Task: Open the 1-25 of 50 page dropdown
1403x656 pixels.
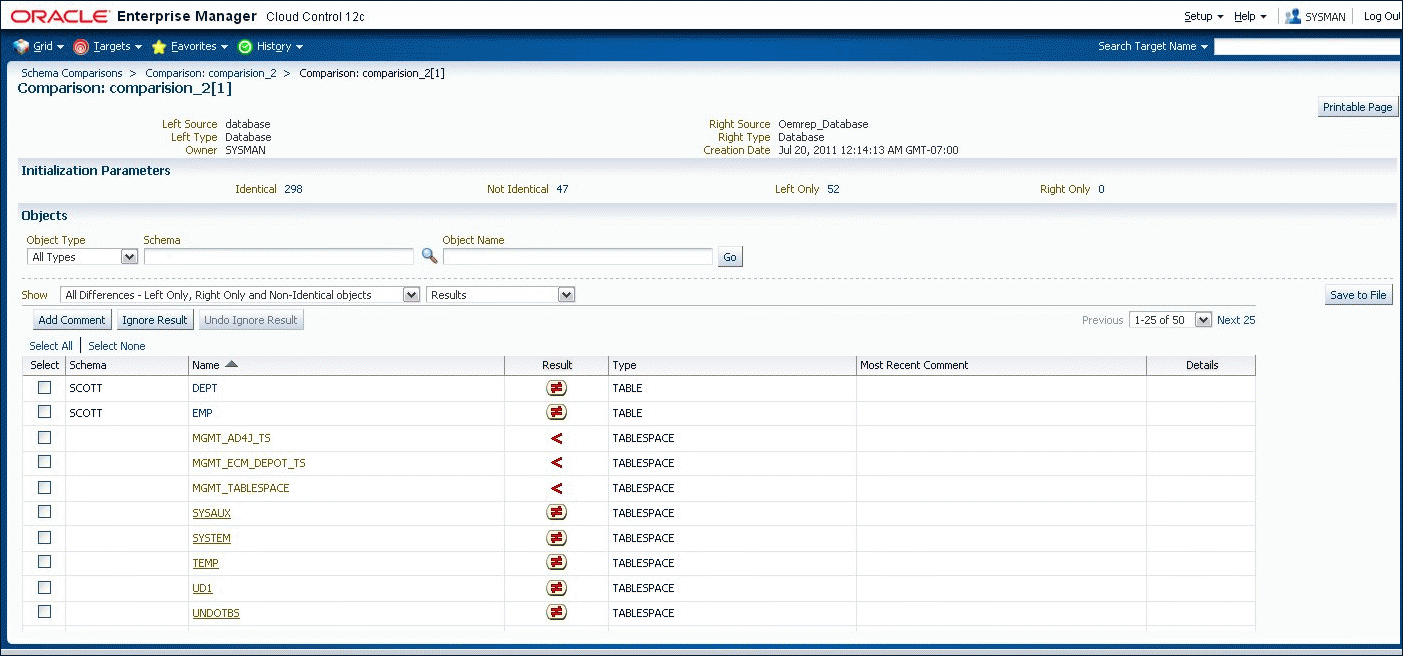Action: click(x=1170, y=320)
